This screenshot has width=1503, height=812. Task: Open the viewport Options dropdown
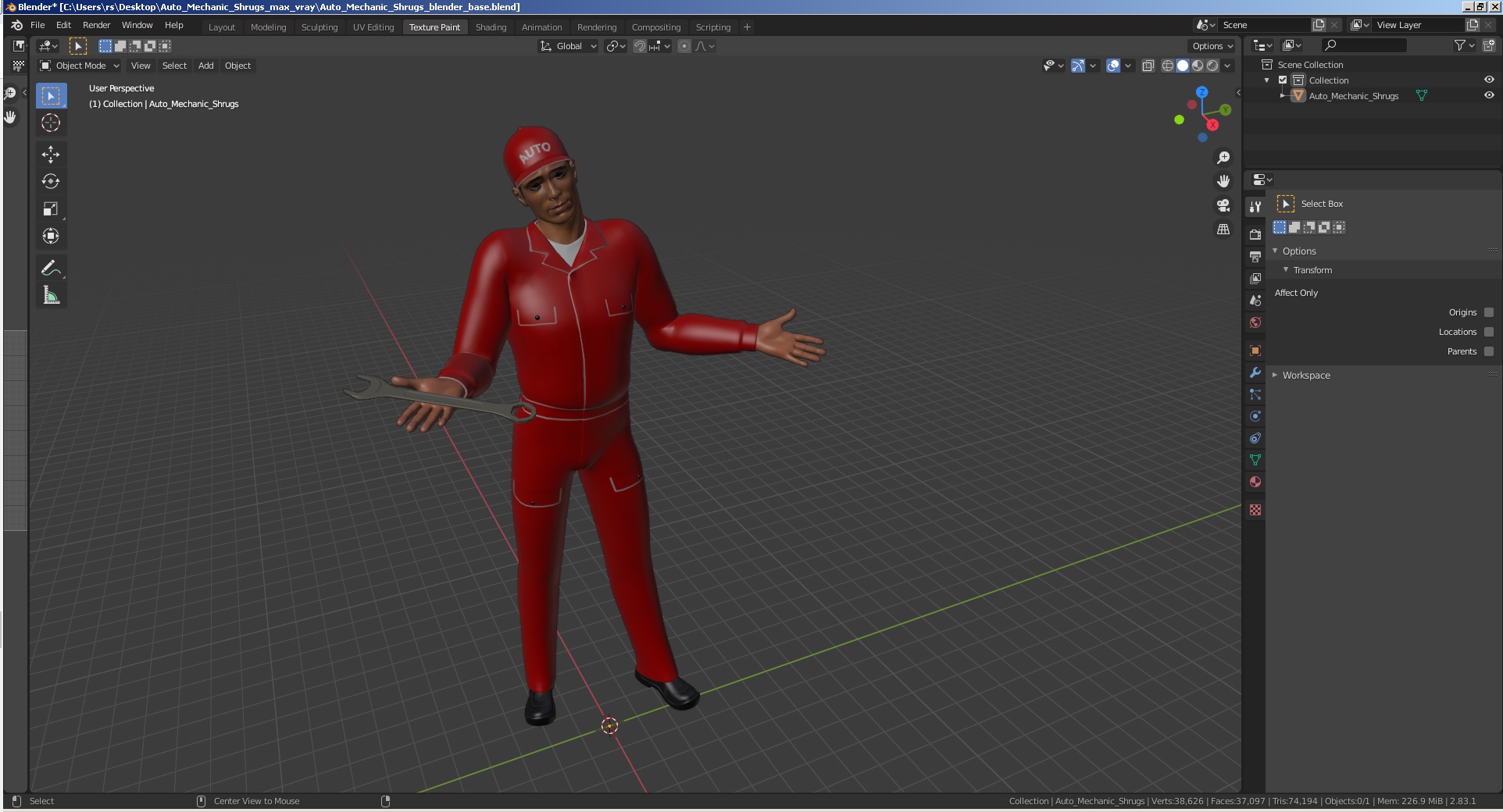click(x=1212, y=46)
